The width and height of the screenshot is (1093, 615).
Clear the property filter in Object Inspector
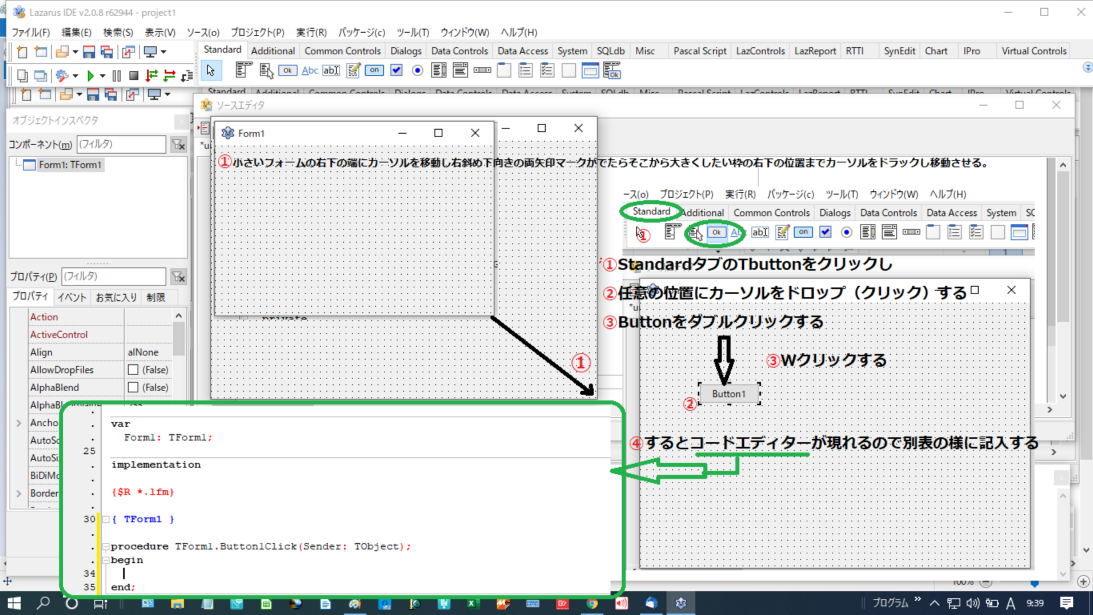pyautogui.click(x=178, y=277)
